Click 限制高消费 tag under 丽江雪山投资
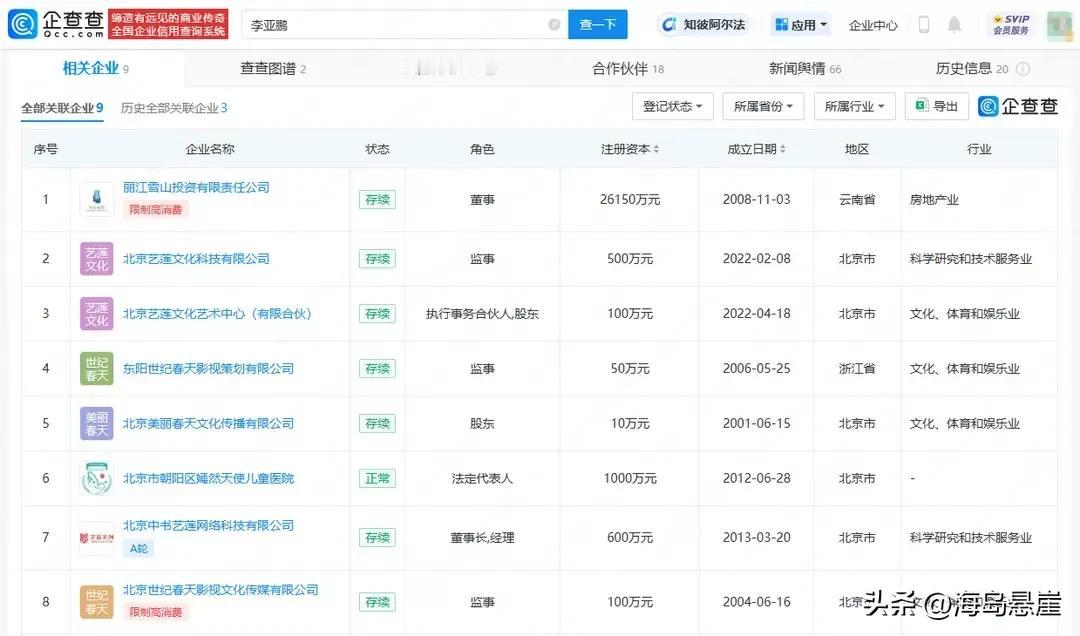1080x636 pixels. pos(156,209)
